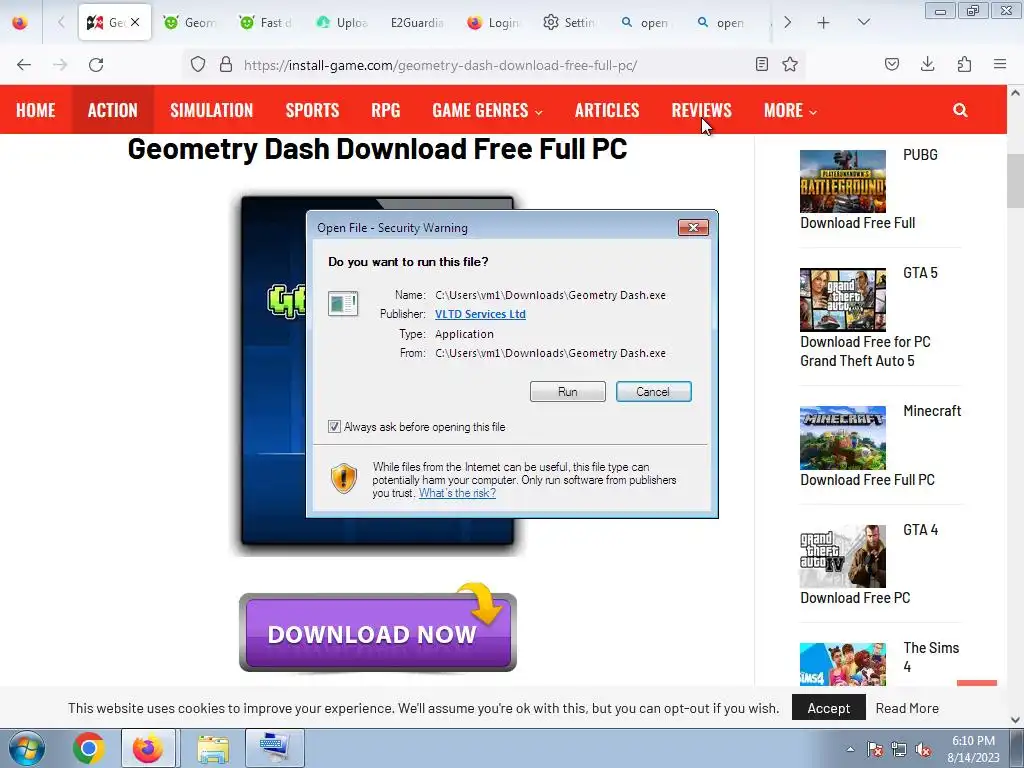Switch to the Login tab
Screen dimensions: 1024x768
coord(493,22)
